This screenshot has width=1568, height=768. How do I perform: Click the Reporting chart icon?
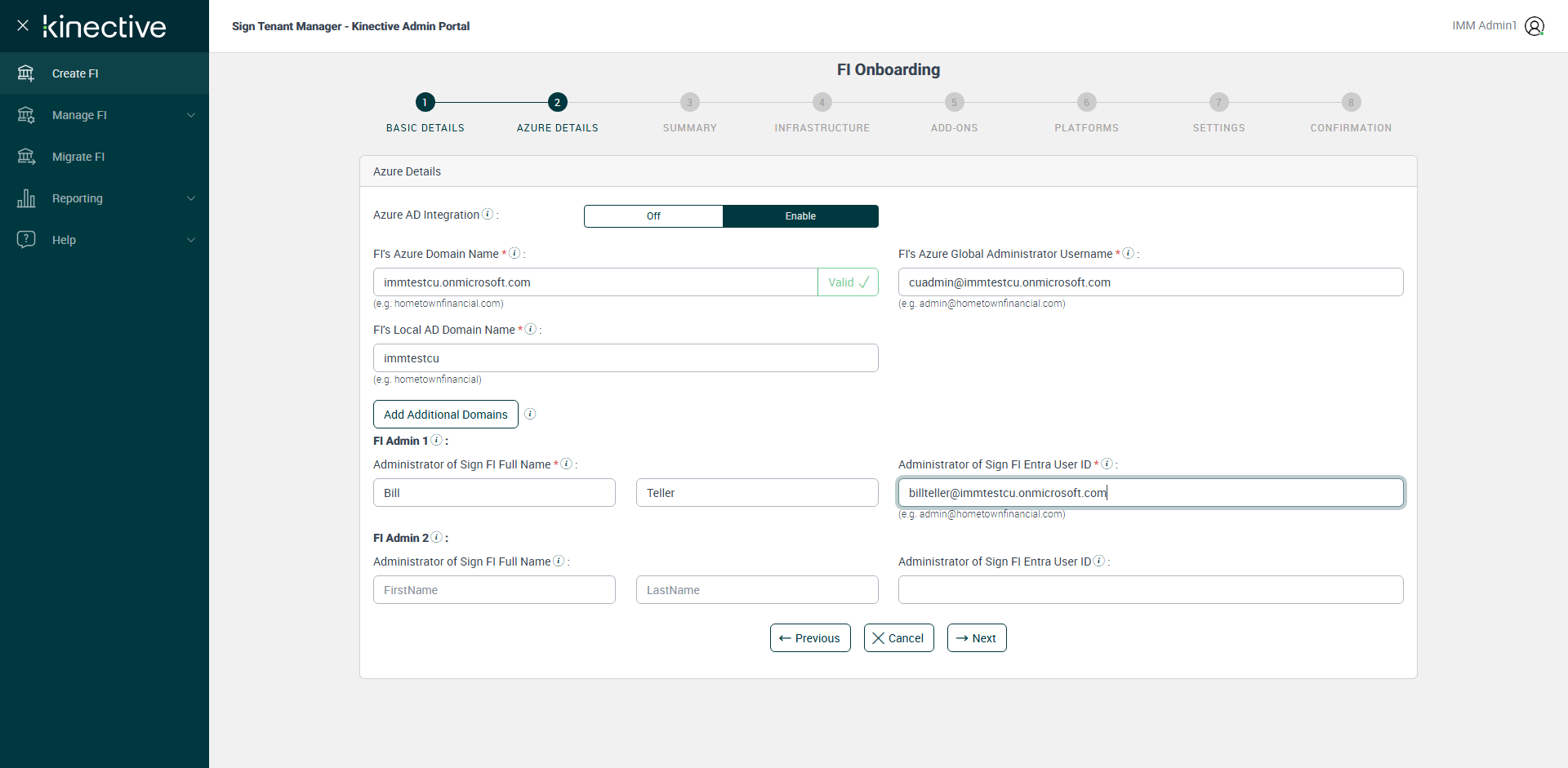tap(26, 198)
